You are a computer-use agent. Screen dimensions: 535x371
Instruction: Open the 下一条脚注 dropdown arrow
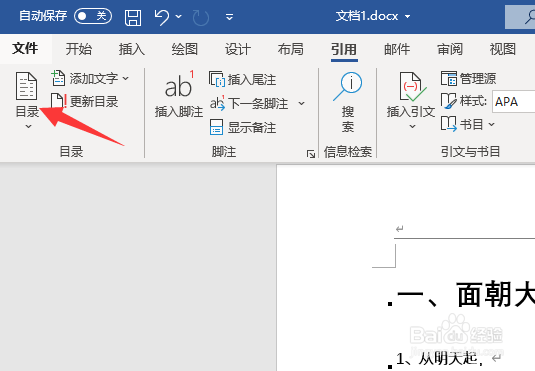301,103
